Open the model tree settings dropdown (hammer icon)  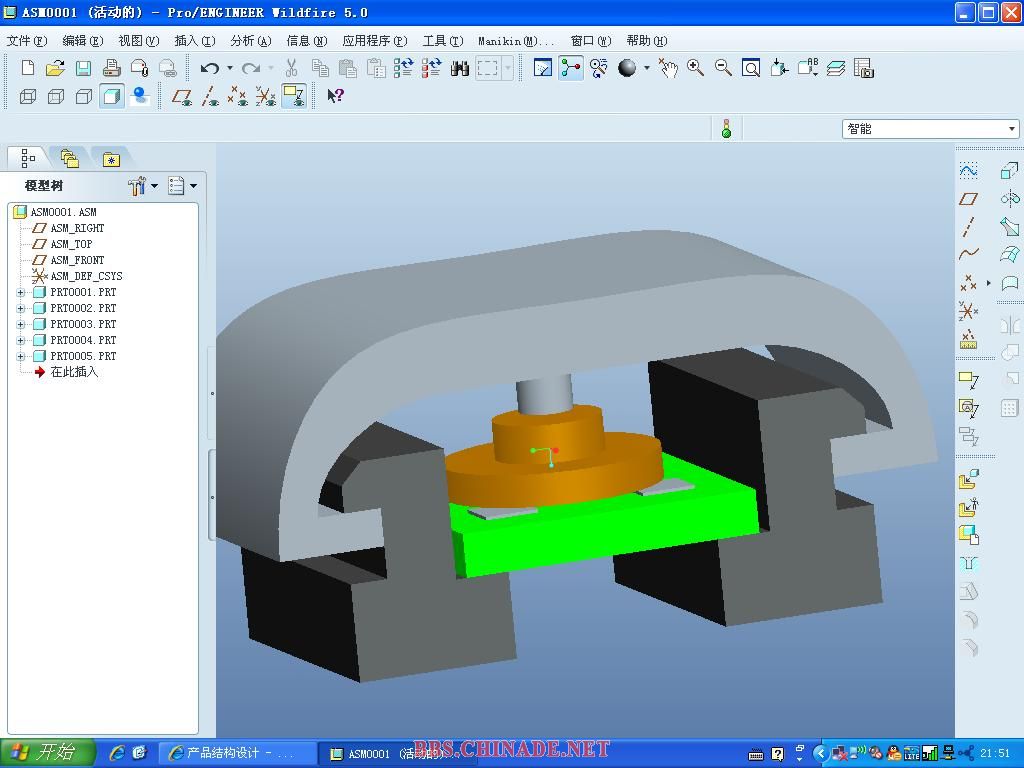(142, 186)
